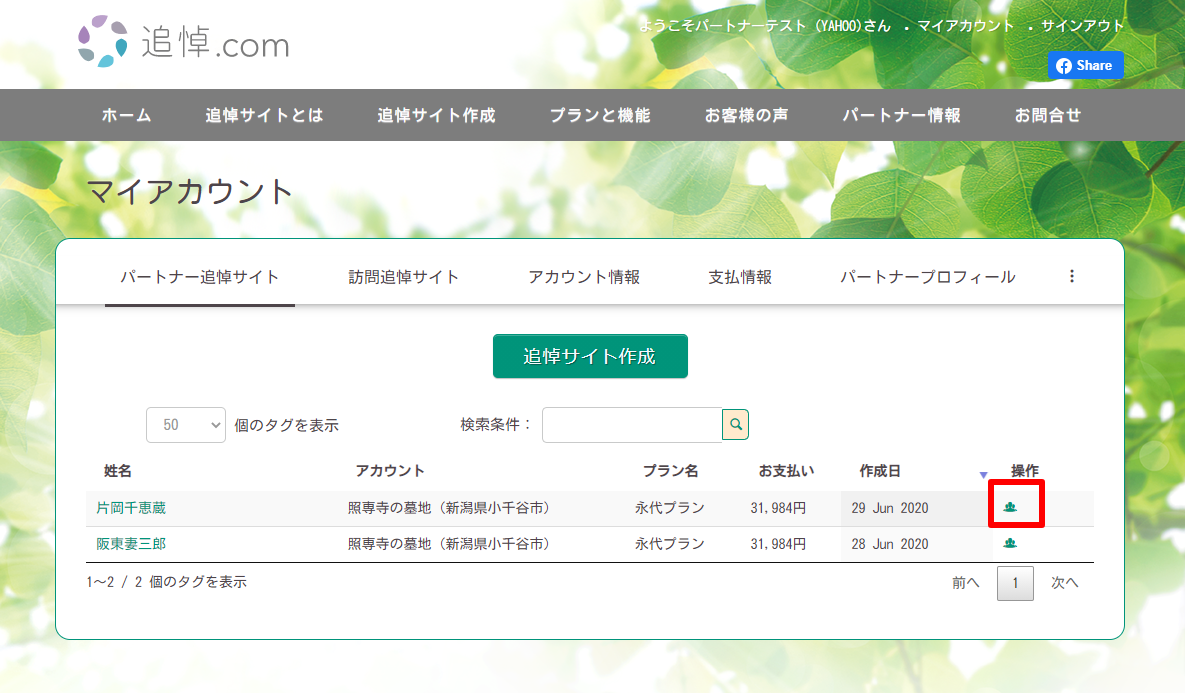Open プランと機能 in the navigation bar
Screen dimensions: 1185x693
coord(600,115)
